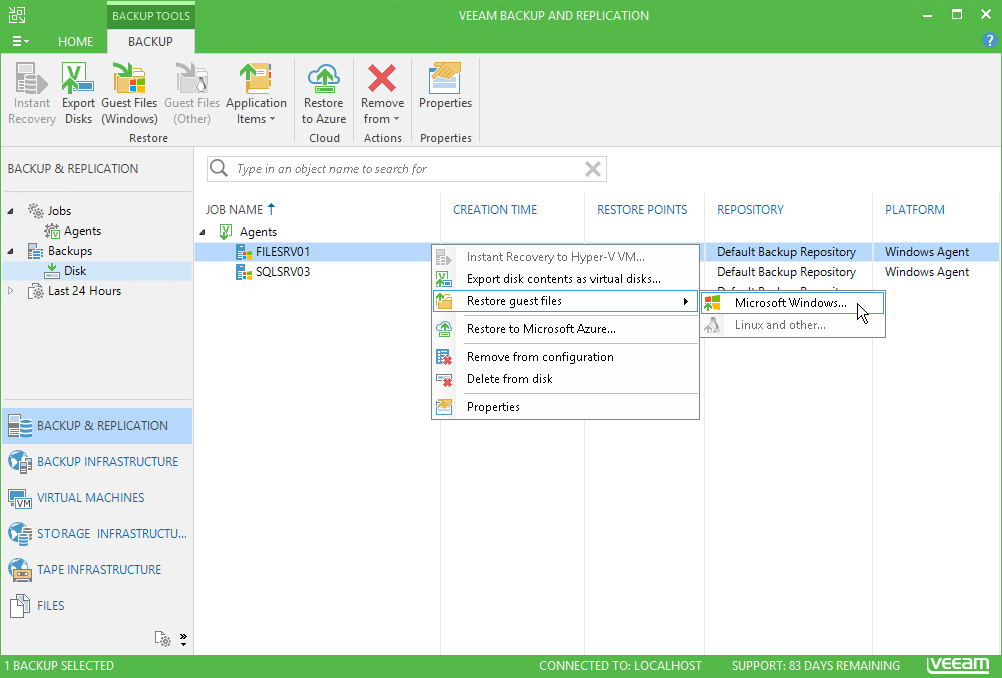The width and height of the screenshot is (1002, 678).
Task: Open the Application Items dropdown
Action: pyautogui.click(x=256, y=93)
